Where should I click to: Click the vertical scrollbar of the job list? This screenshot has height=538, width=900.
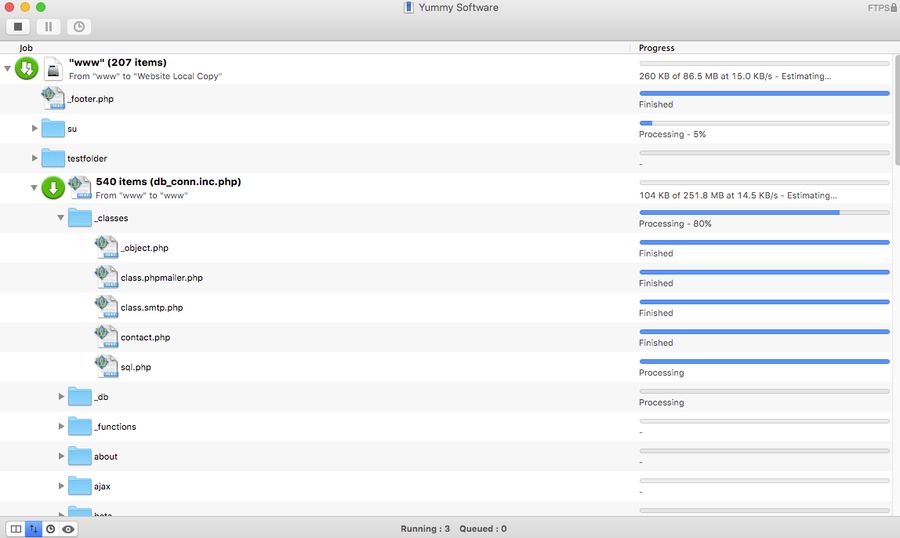coord(895,110)
